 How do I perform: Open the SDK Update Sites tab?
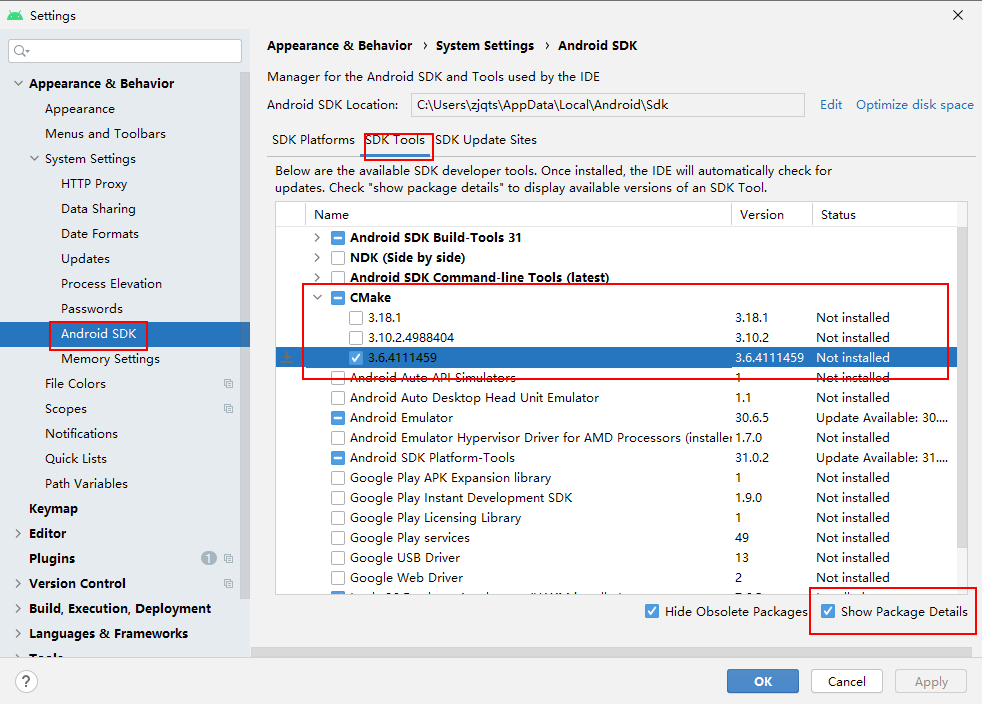(486, 140)
